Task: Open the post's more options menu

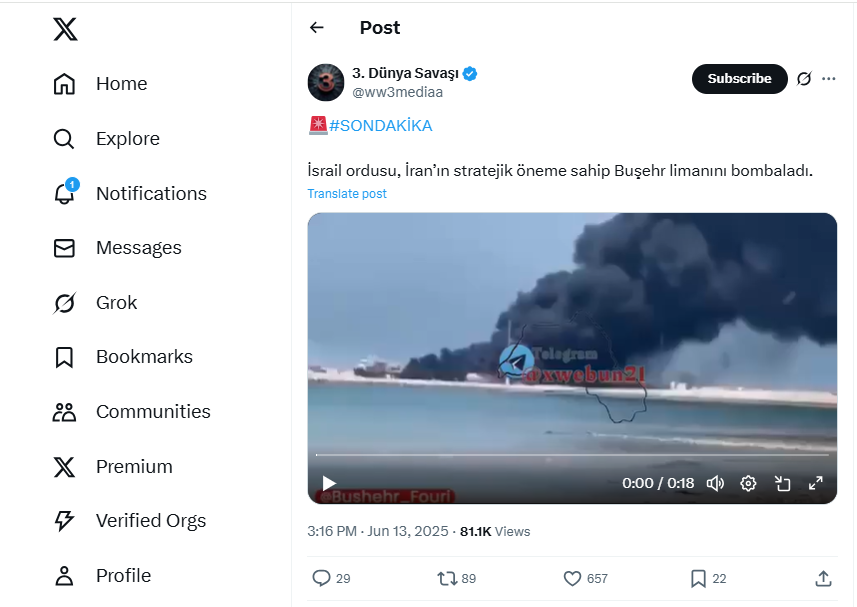Action: pos(828,79)
